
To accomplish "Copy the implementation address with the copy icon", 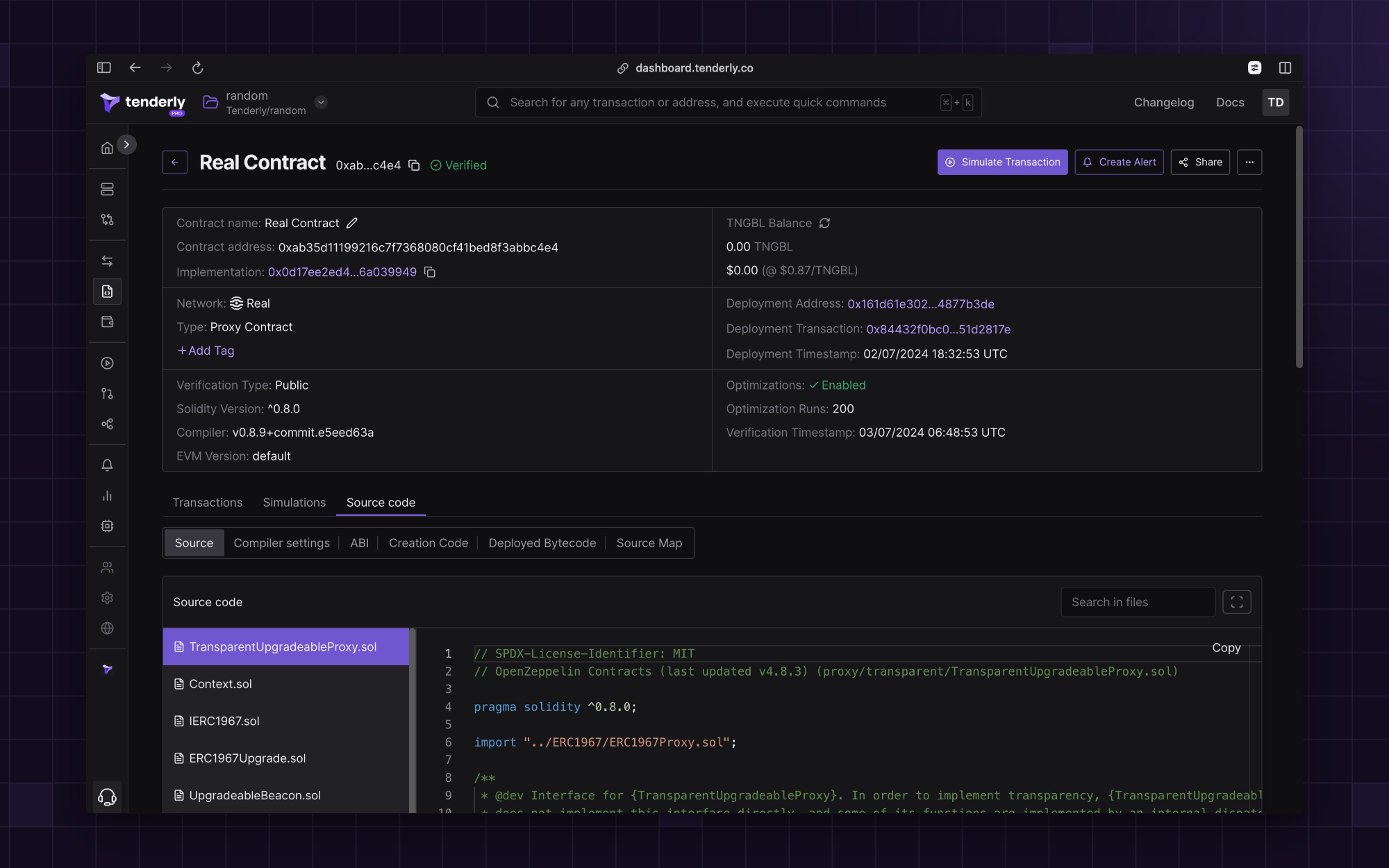I will click(430, 272).
